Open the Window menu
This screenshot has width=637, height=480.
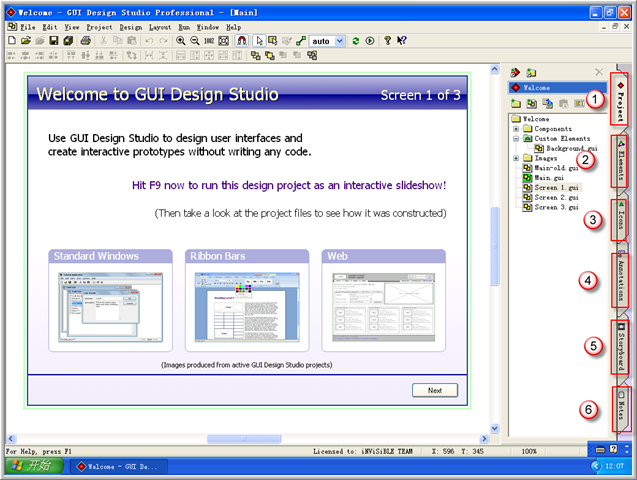point(208,27)
